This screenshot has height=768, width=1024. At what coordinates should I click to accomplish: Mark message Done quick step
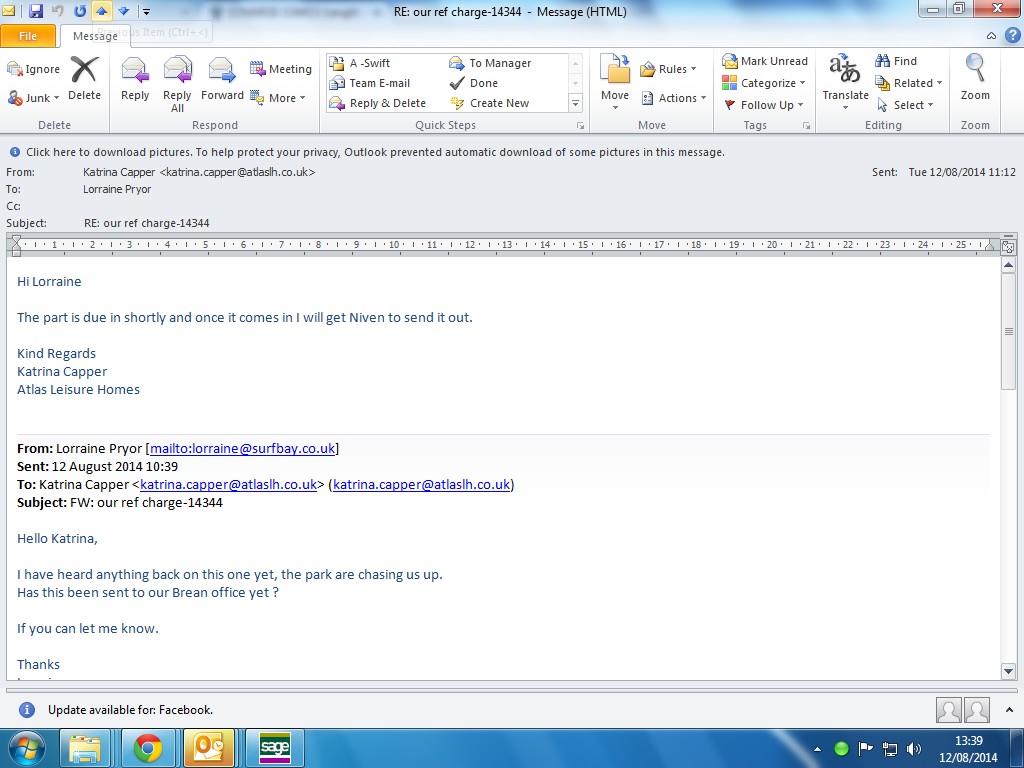tap(473, 83)
